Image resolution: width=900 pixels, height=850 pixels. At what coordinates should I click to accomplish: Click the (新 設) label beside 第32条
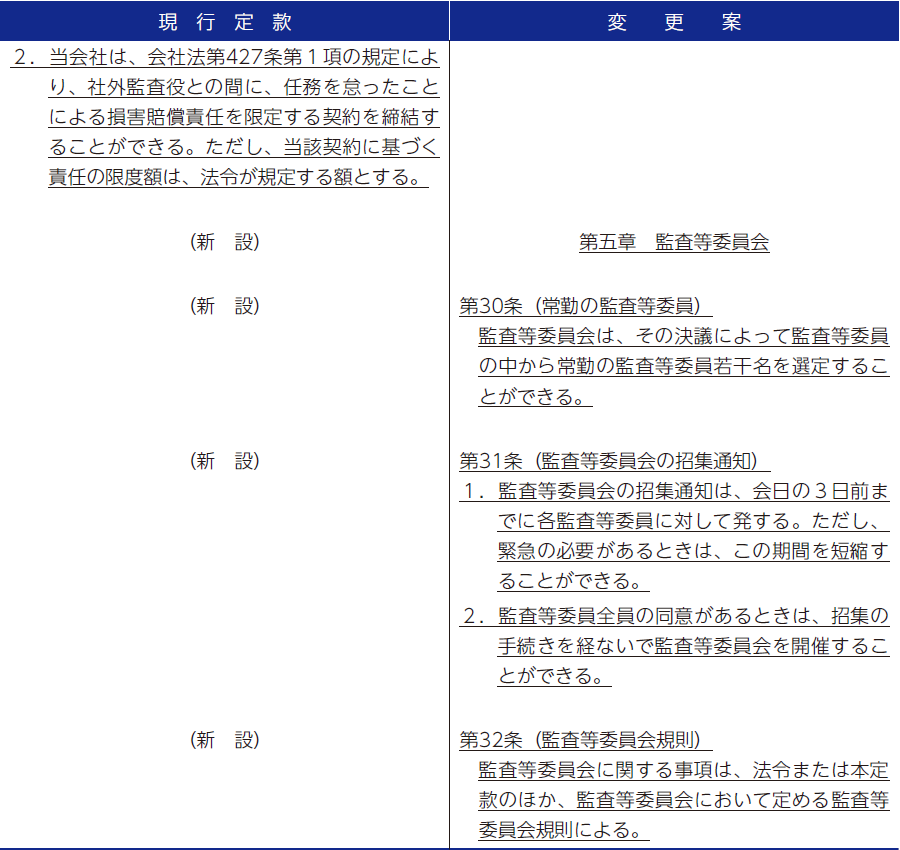pos(225,740)
